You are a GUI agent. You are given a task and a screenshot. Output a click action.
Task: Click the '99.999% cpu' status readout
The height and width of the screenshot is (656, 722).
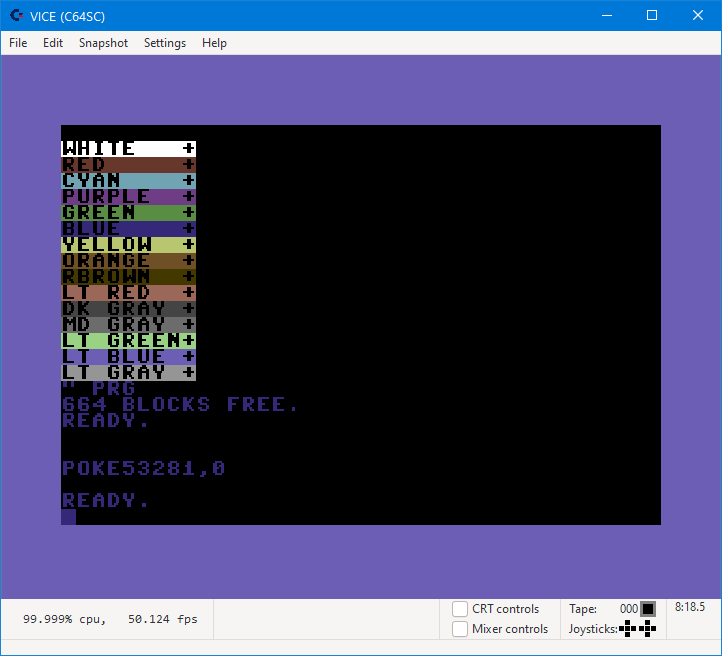coord(64,619)
